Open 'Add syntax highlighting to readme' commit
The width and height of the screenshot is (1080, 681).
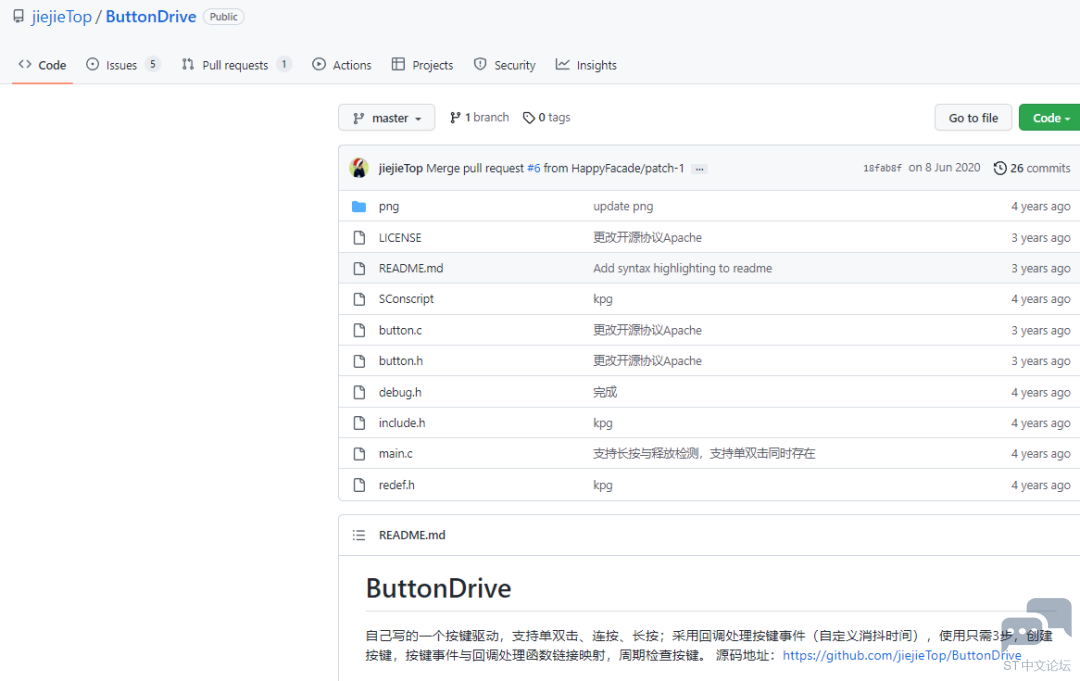(x=683, y=269)
